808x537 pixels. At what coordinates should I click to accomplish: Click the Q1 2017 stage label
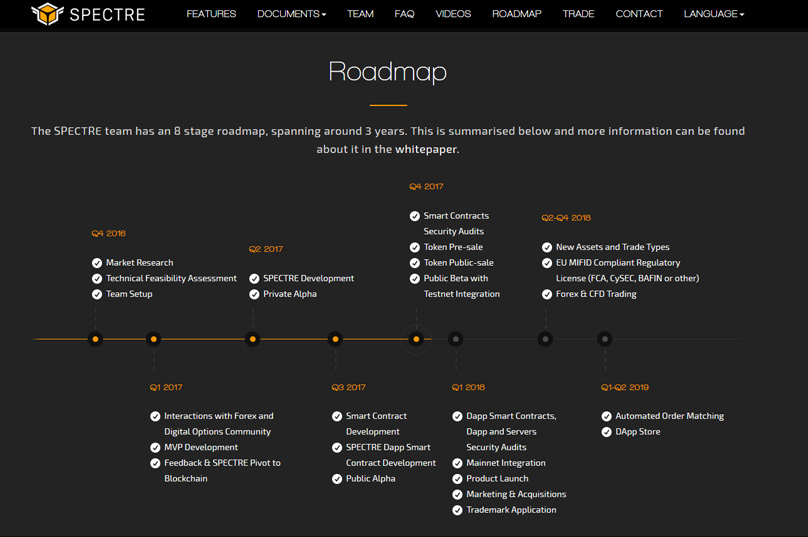click(x=166, y=387)
